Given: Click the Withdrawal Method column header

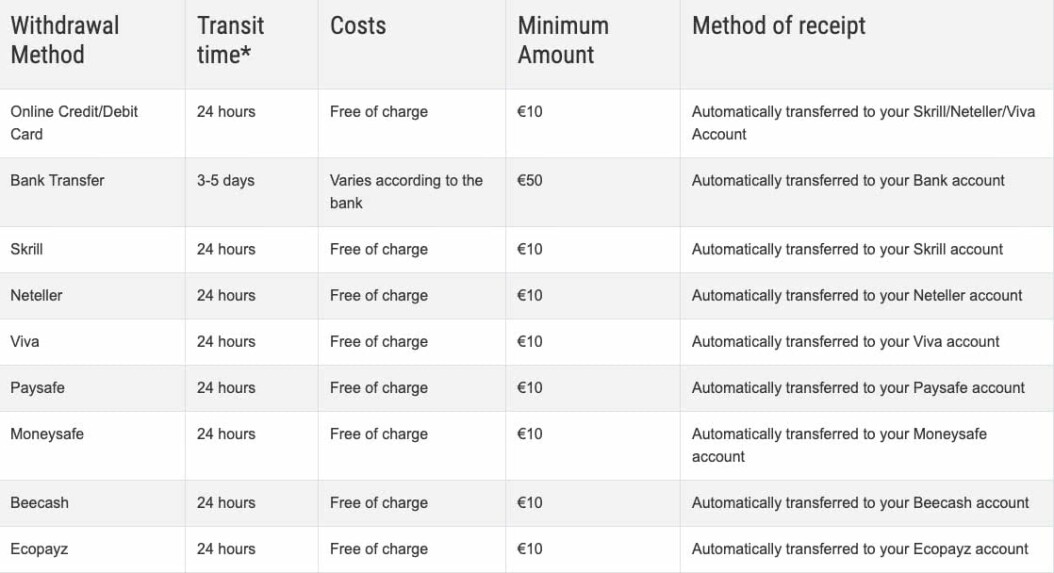Looking at the screenshot, I should click(65, 40).
